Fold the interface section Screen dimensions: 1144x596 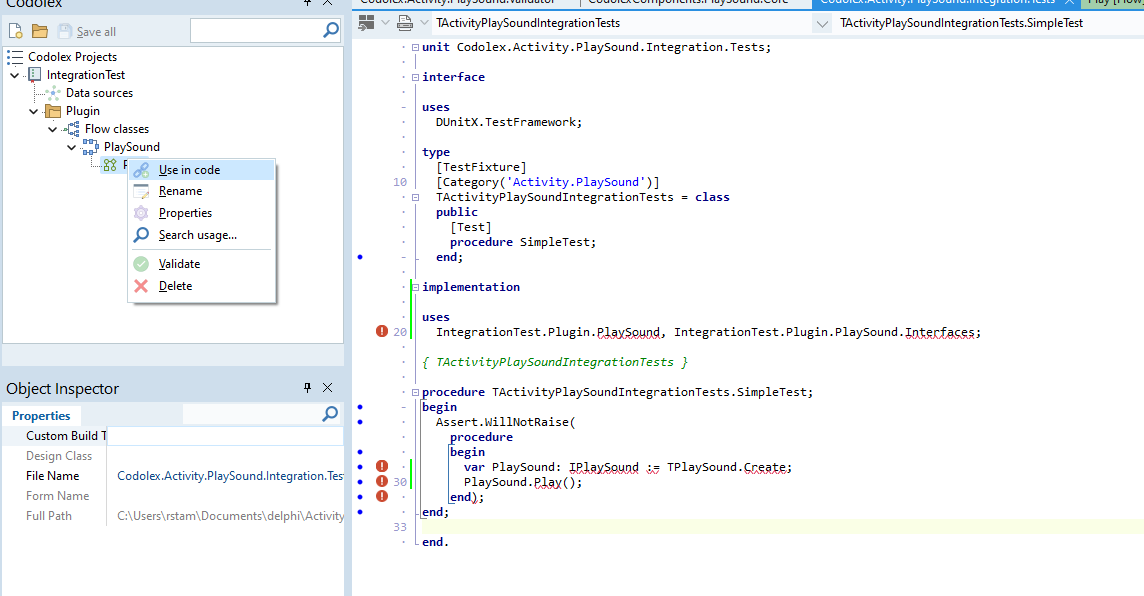[x=415, y=77]
